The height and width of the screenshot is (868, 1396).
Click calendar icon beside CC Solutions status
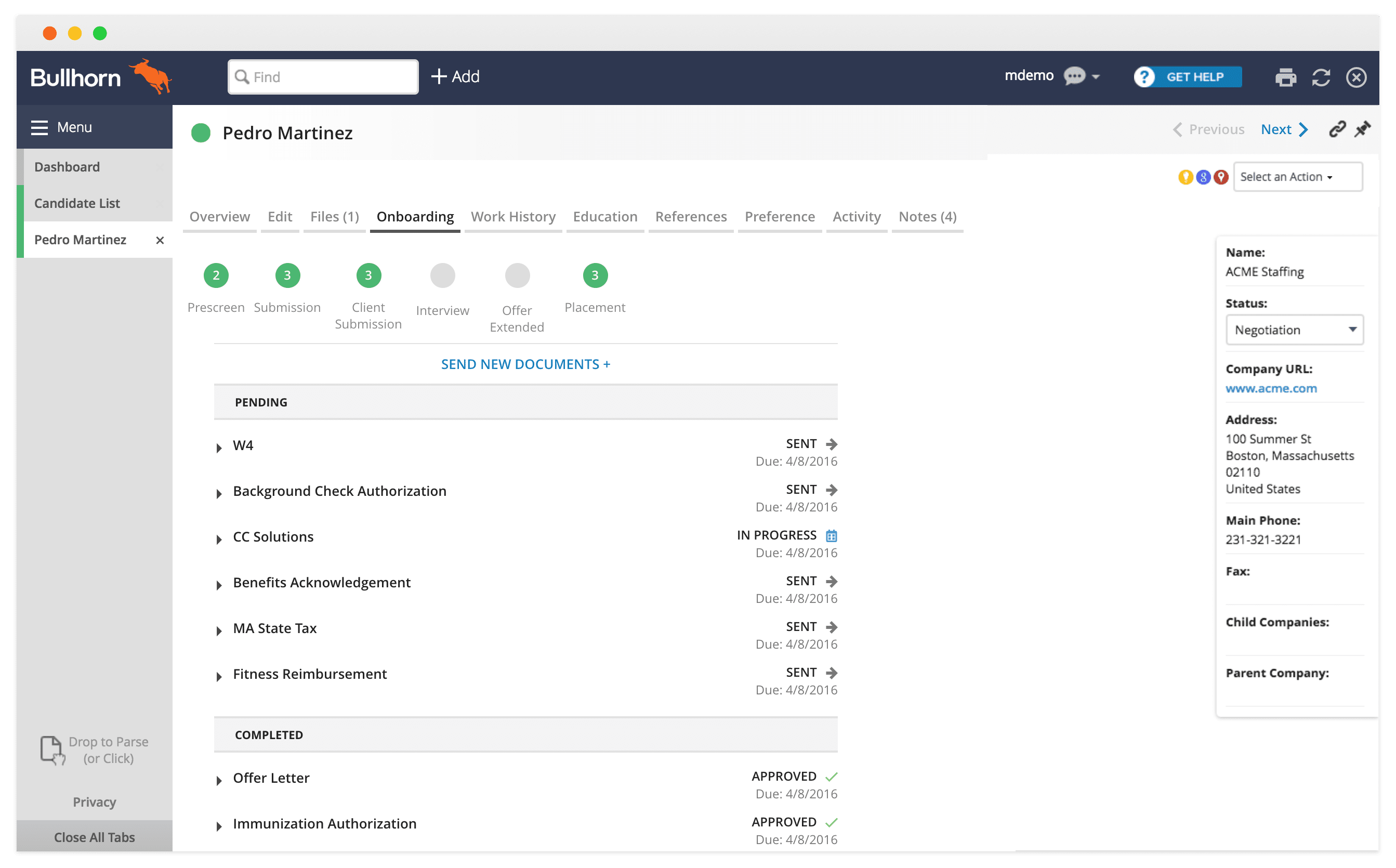tap(831, 535)
